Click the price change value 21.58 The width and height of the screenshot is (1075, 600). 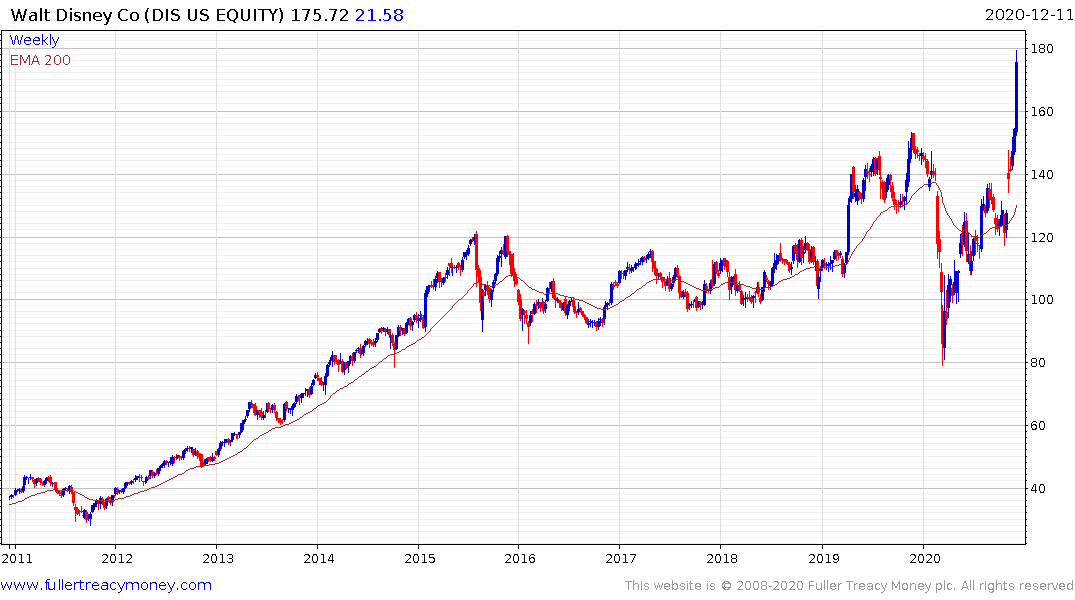coord(379,15)
